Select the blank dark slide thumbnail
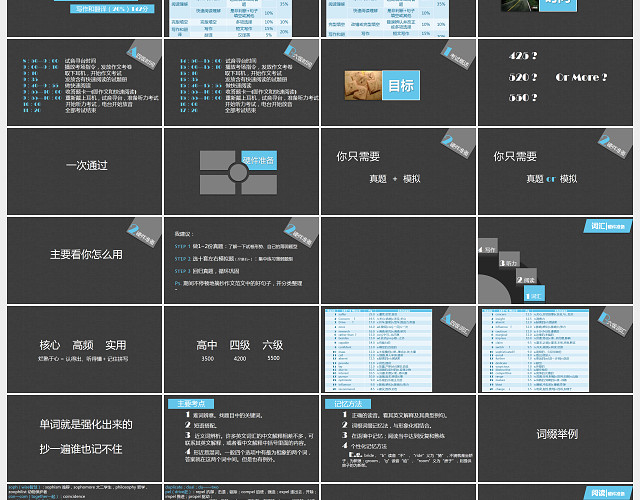The image size is (640, 500). pyautogui.click(x=398, y=260)
